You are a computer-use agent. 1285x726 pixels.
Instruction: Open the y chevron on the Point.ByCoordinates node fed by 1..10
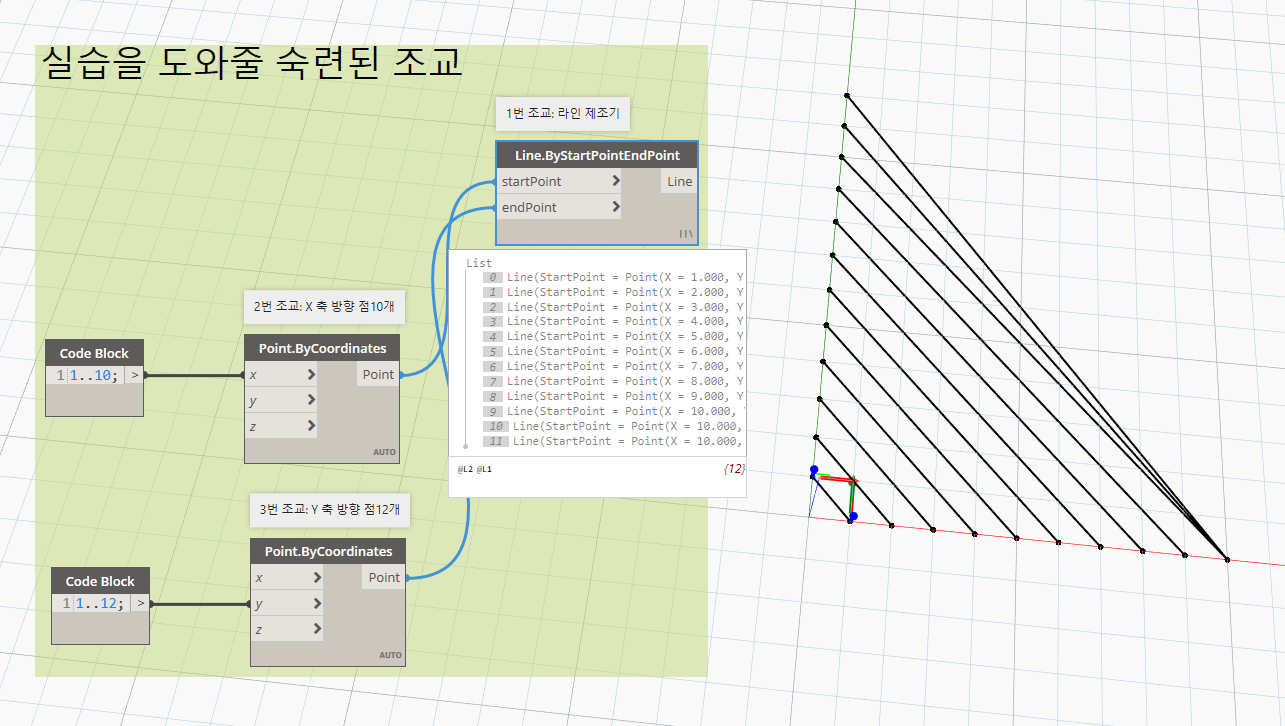point(311,400)
